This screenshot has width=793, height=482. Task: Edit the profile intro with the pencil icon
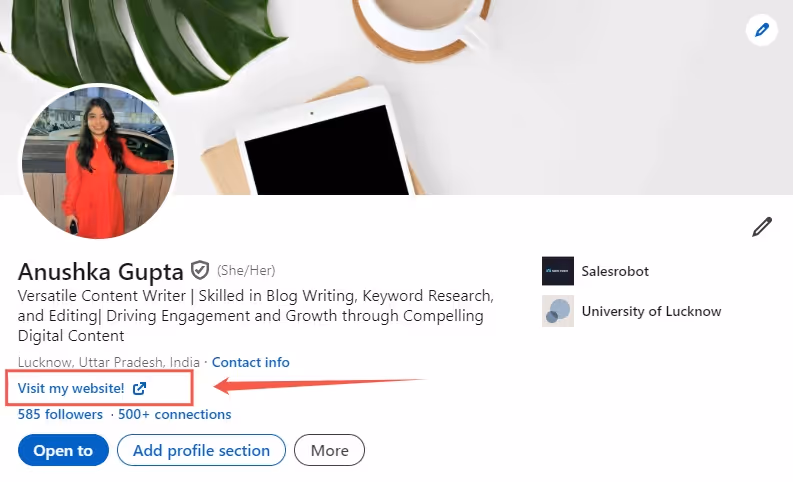point(762,227)
